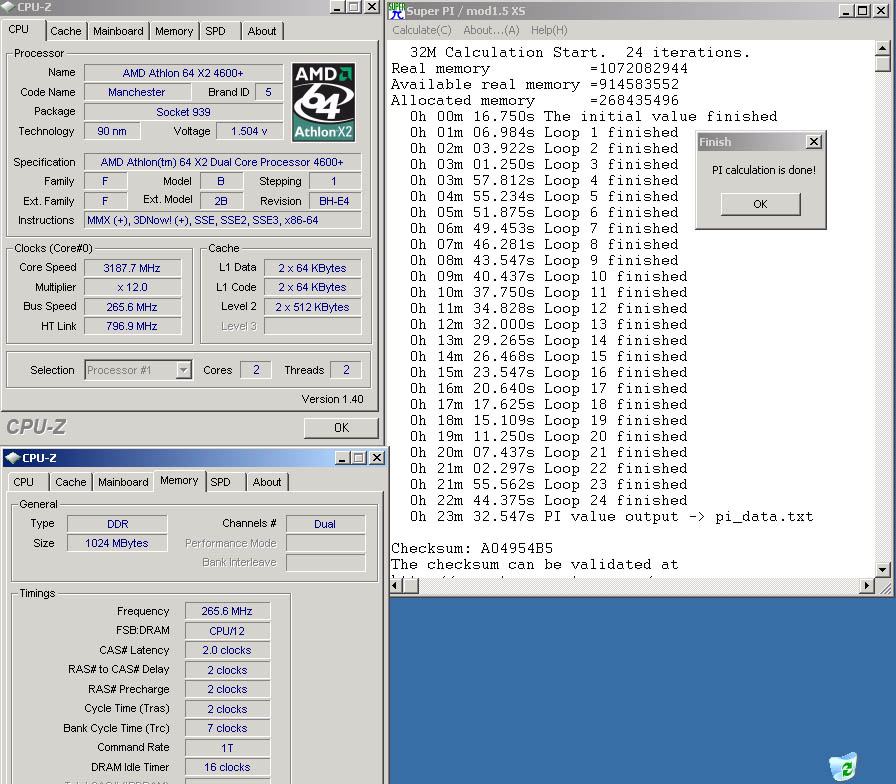Click Super PI horizontal scrollbar right arrow
The width and height of the screenshot is (896, 784).
pyautogui.click(x=868, y=586)
